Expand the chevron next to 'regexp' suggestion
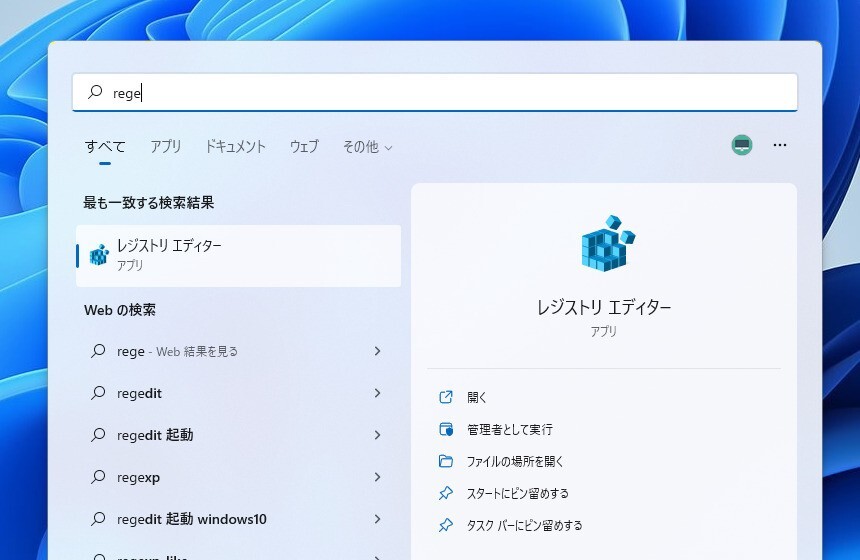Screen dimensions: 860x560 377,477
